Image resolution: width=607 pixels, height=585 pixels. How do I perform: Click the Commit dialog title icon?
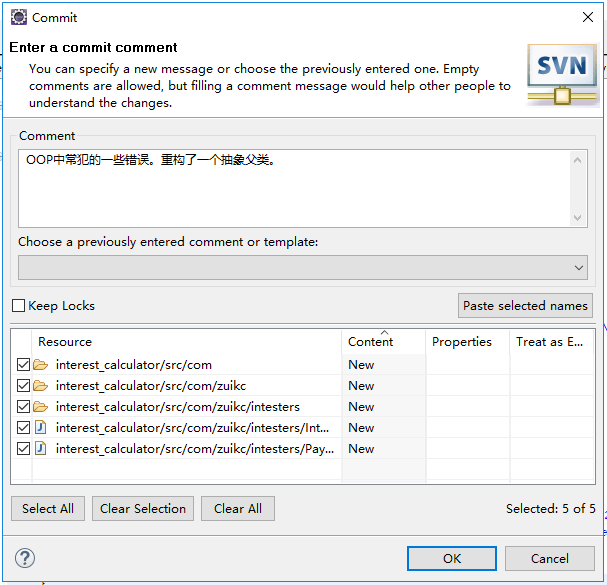[19, 17]
